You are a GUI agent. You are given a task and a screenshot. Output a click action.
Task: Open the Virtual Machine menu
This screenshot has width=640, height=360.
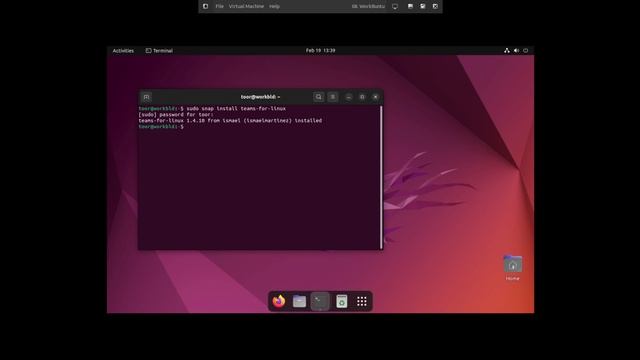pyautogui.click(x=246, y=7)
